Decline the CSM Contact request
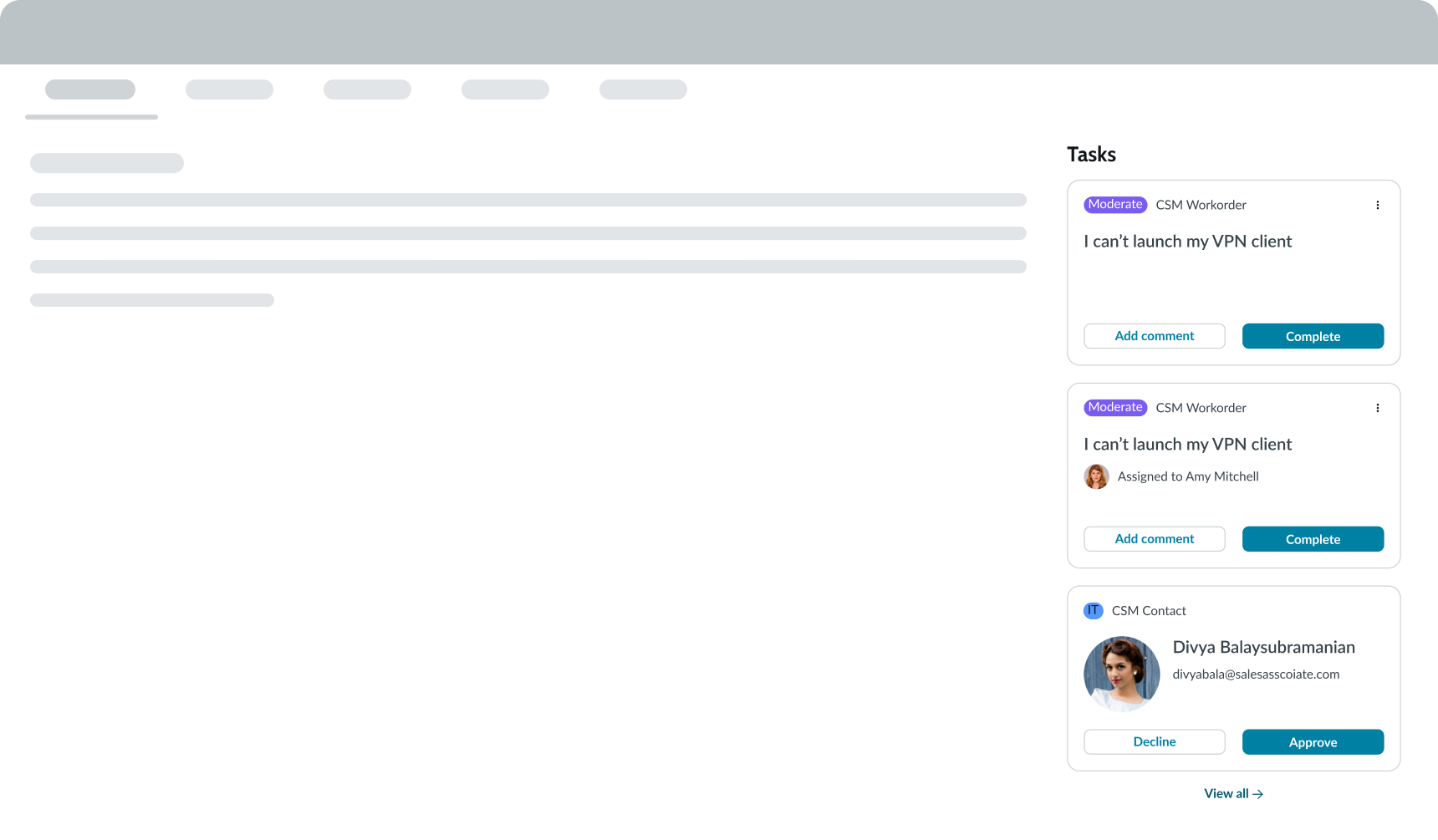 (1154, 741)
